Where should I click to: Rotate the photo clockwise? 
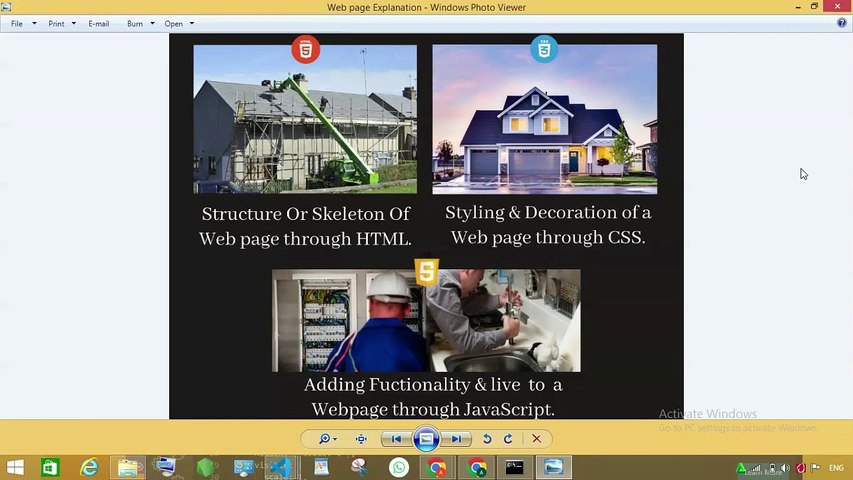508,439
